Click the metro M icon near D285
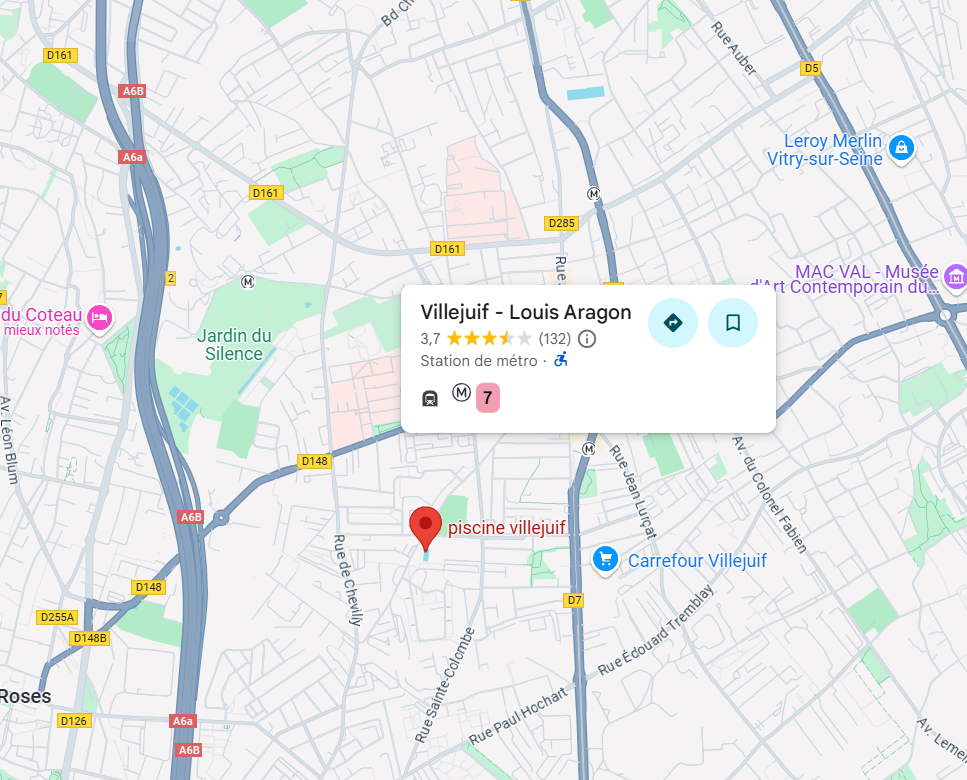Screen dimensions: 967x780 (x=593, y=194)
